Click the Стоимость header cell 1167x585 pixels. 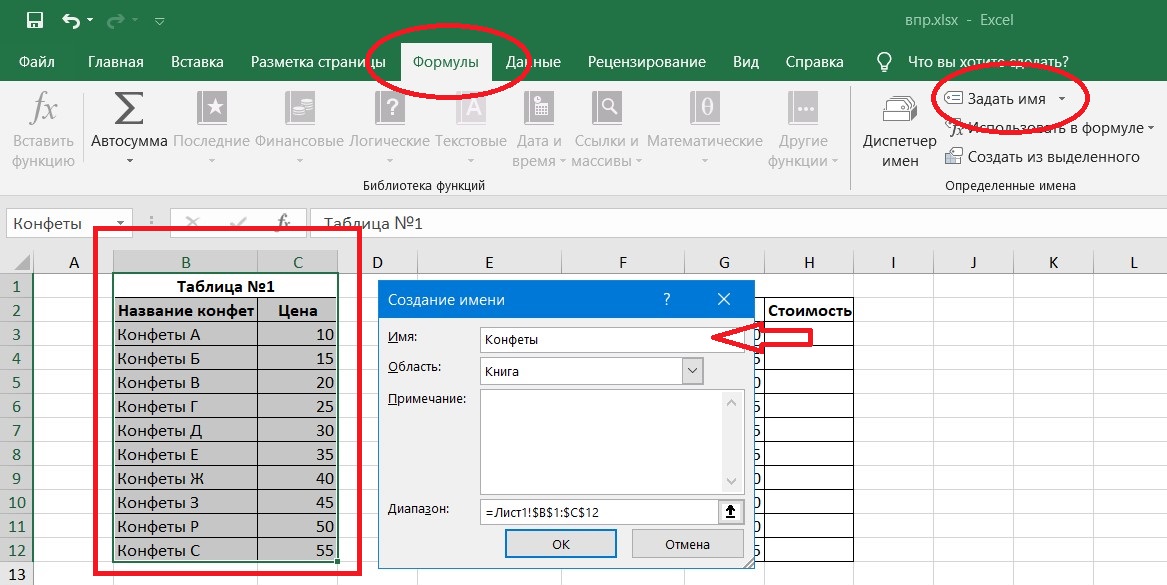809,311
